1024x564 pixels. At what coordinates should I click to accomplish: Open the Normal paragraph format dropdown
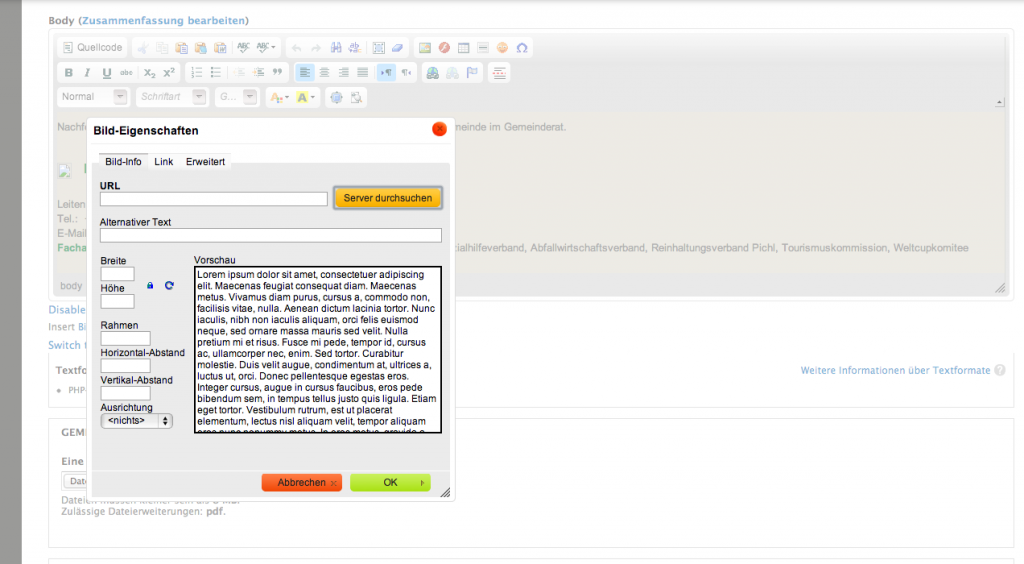point(93,97)
